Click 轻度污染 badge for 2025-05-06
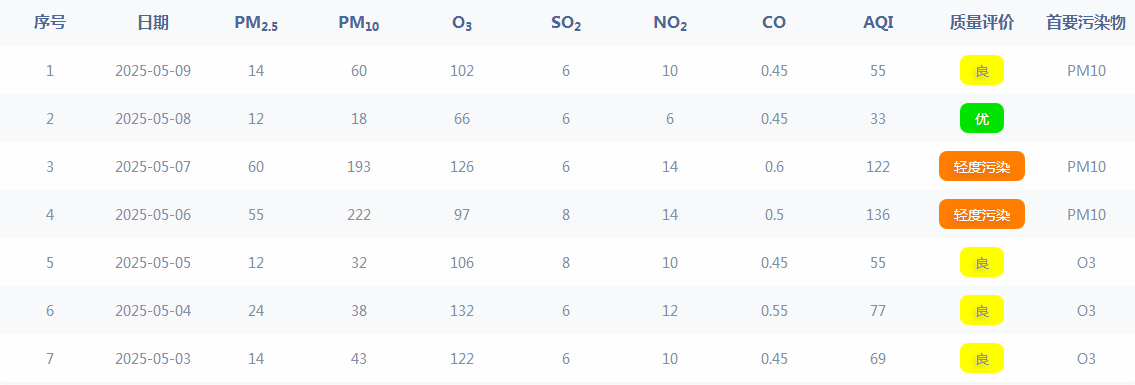This screenshot has height=385, width=1135. point(982,214)
